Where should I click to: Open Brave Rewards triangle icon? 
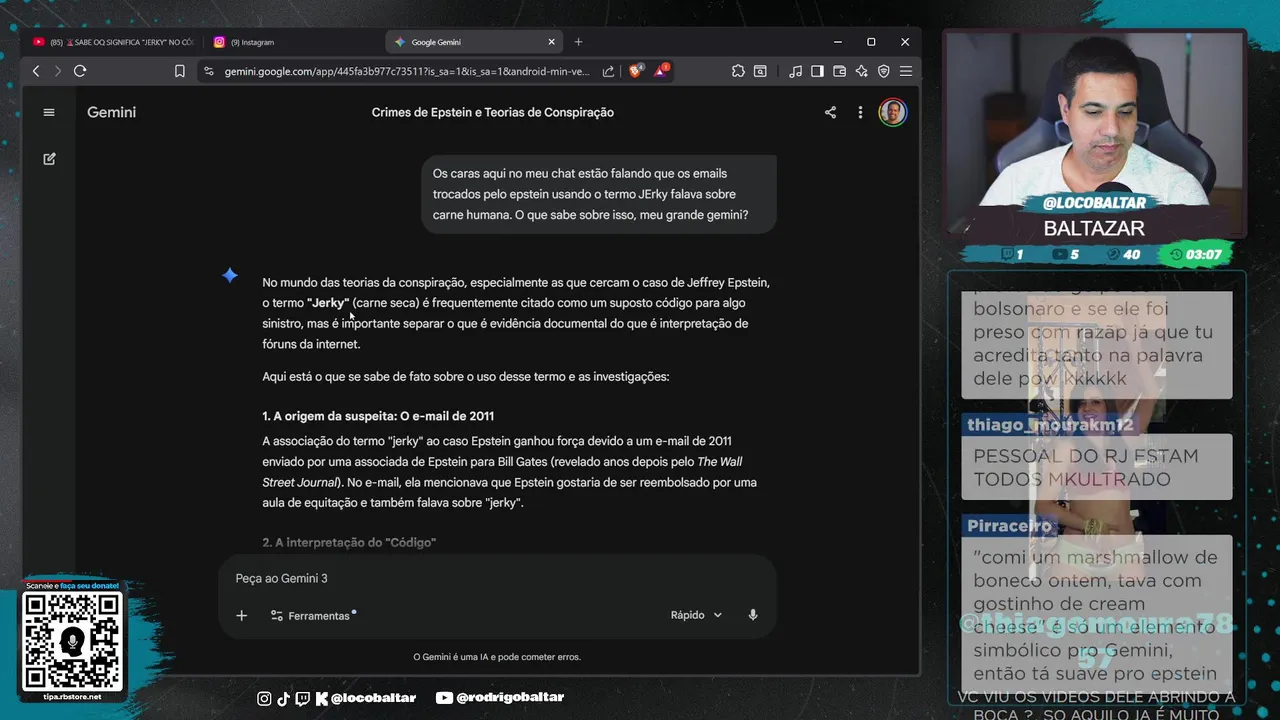pyautogui.click(x=661, y=71)
